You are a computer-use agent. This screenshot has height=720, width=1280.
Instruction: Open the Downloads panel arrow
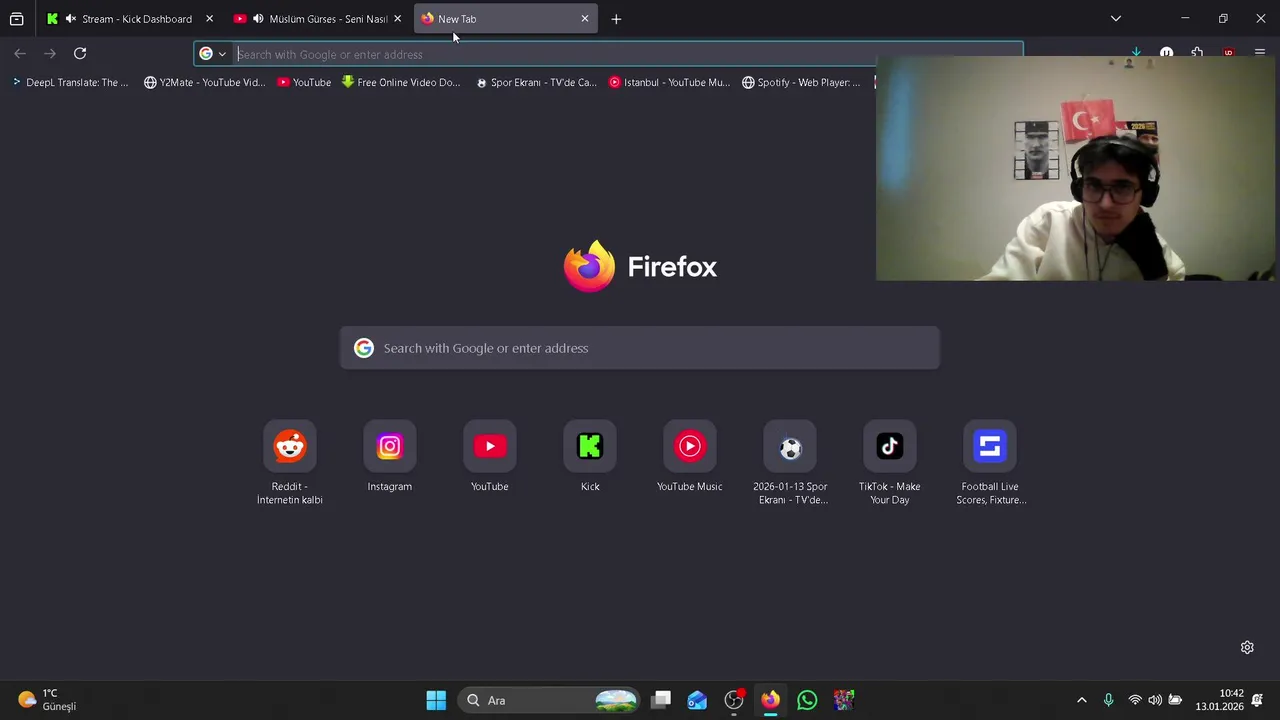click(x=1136, y=52)
